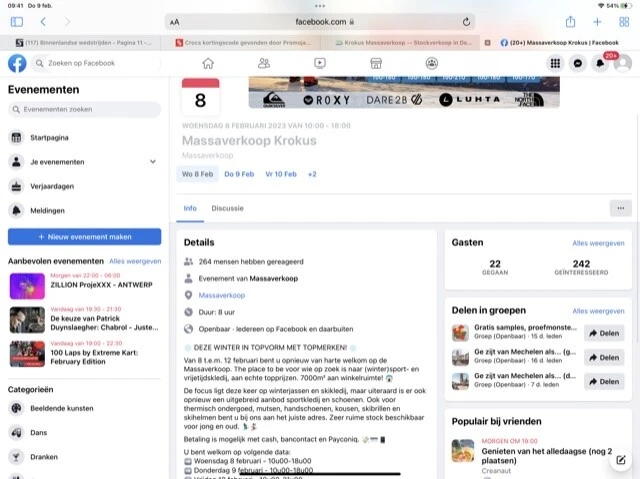Viewport: 640px width, 479px height.
Task: Switch to the Crocs kortingscode tab
Action: (243, 42)
